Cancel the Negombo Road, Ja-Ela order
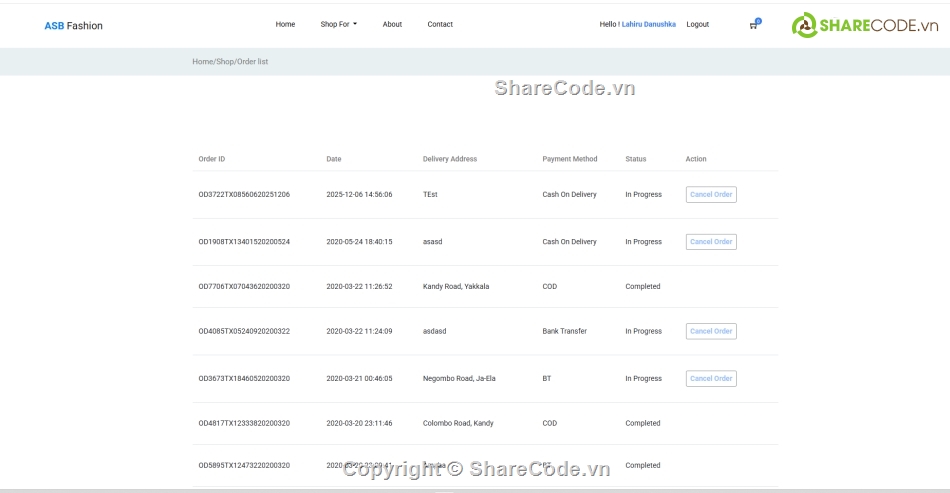Image resolution: width=950 pixels, height=493 pixels. (x=711, y=378)
